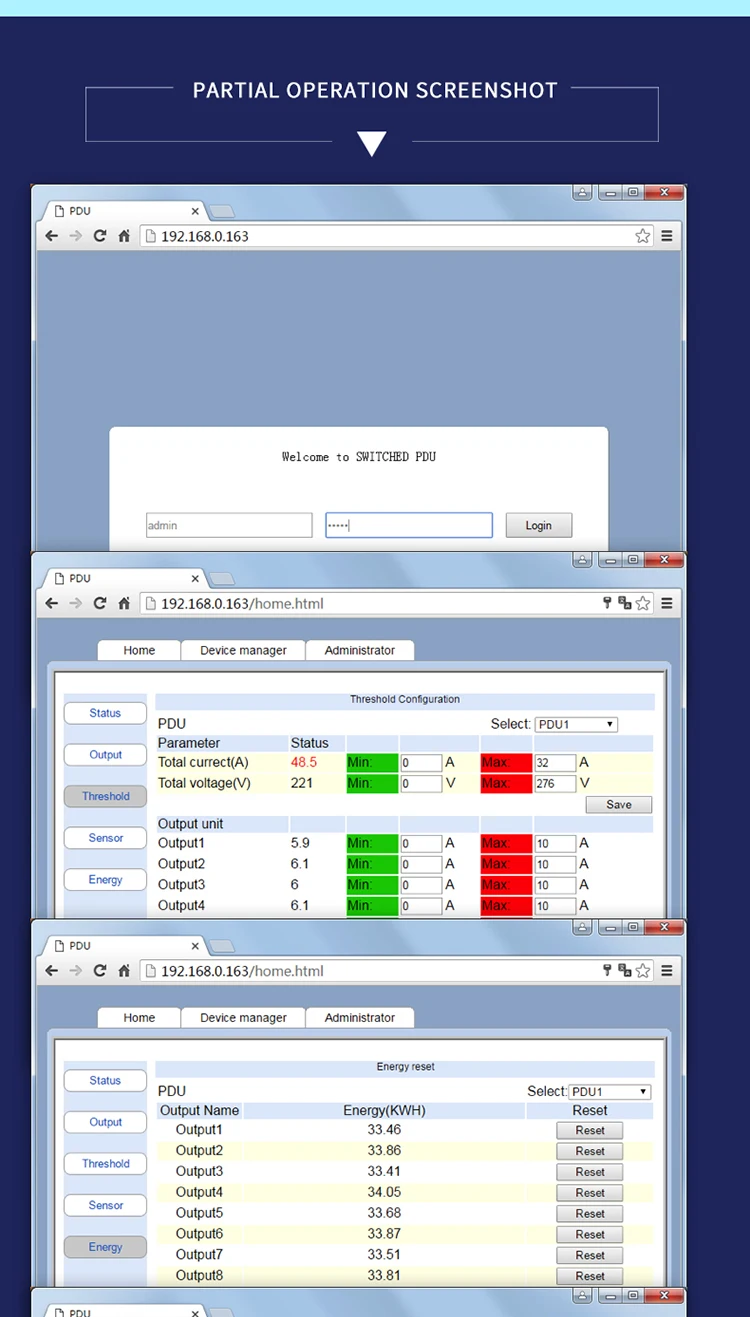
Task: Click translate icon in Threshold window address bar
Action: pos(625,603)
